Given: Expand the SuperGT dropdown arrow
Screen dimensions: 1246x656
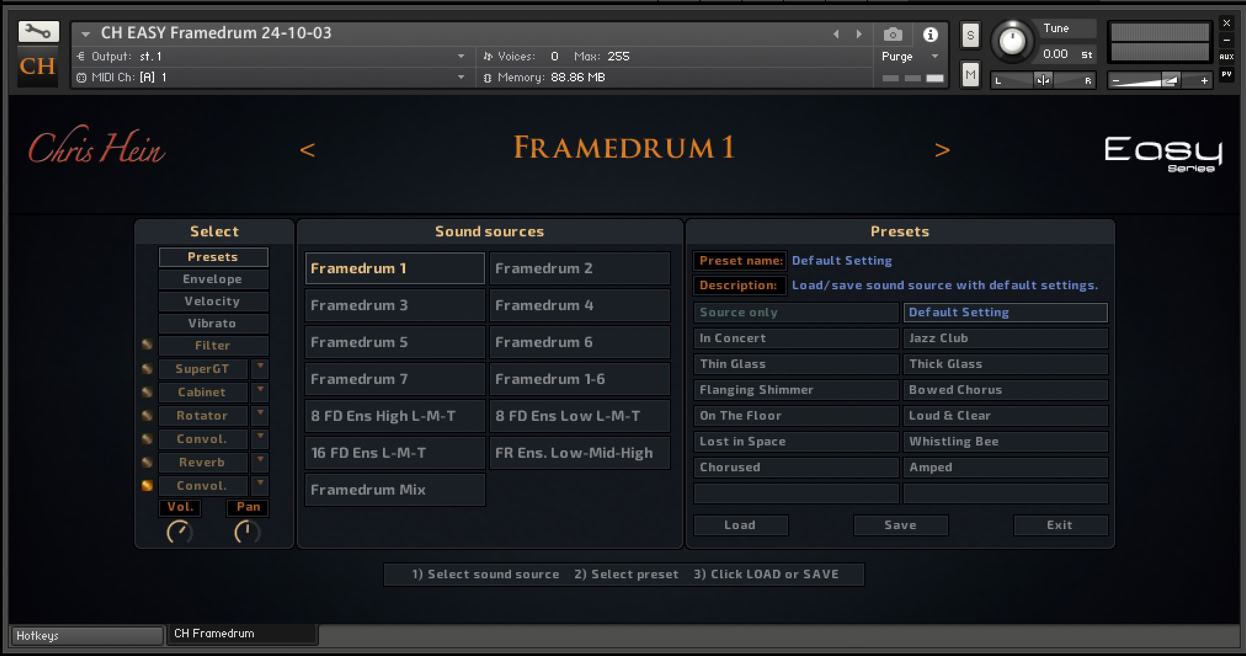Looking at the screenshot, I should pos(260,368).
